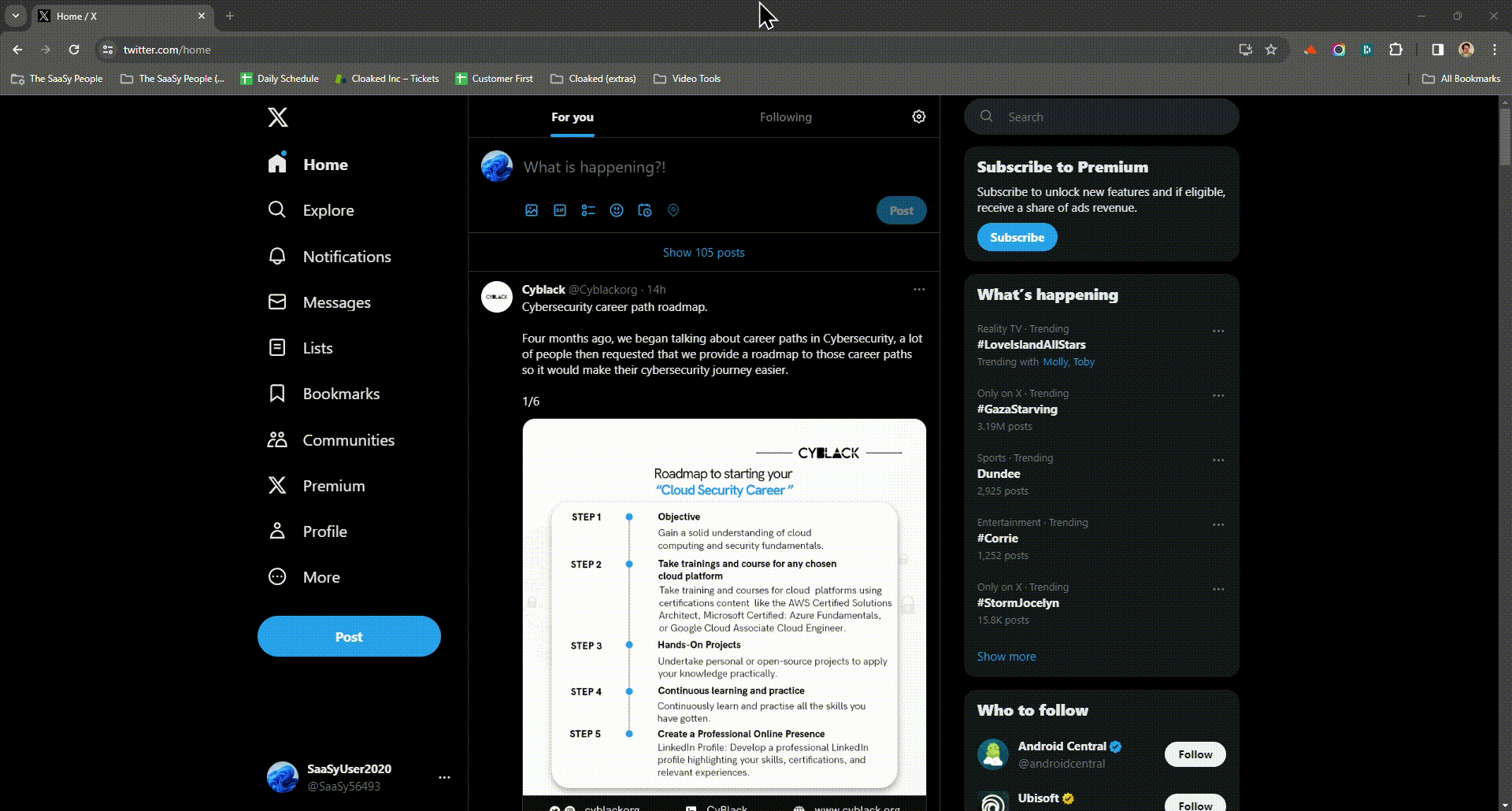Open Explore search page
1512x811 pixels.
[311, 210]
